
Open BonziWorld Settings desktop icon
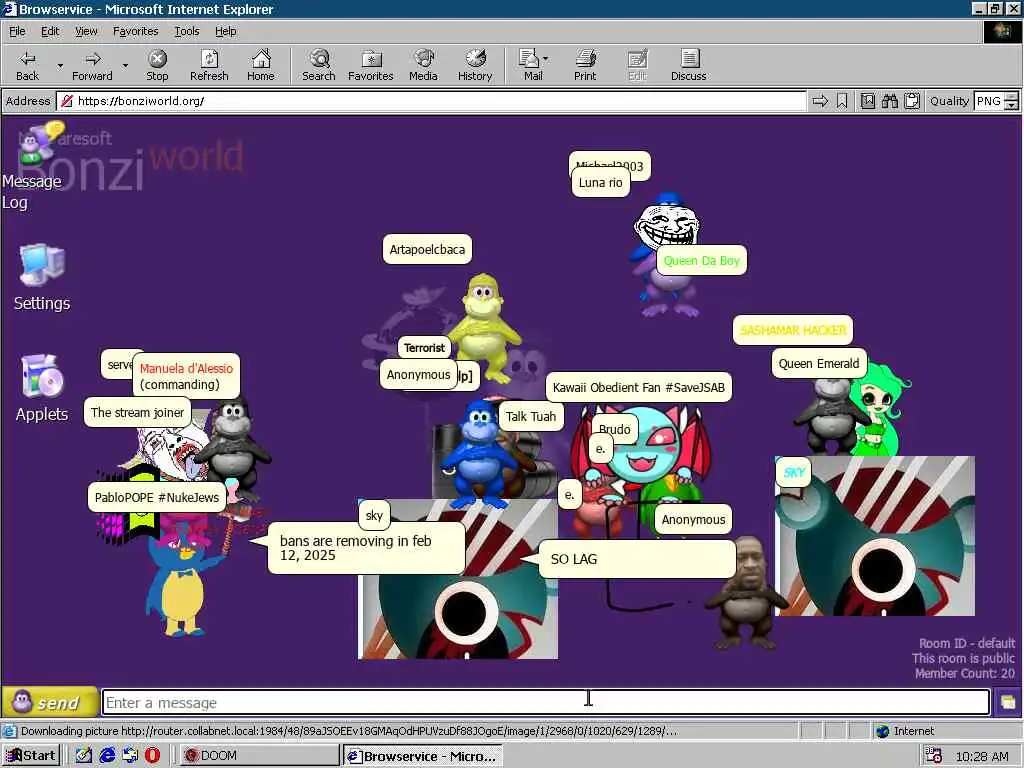click(42, 278)
